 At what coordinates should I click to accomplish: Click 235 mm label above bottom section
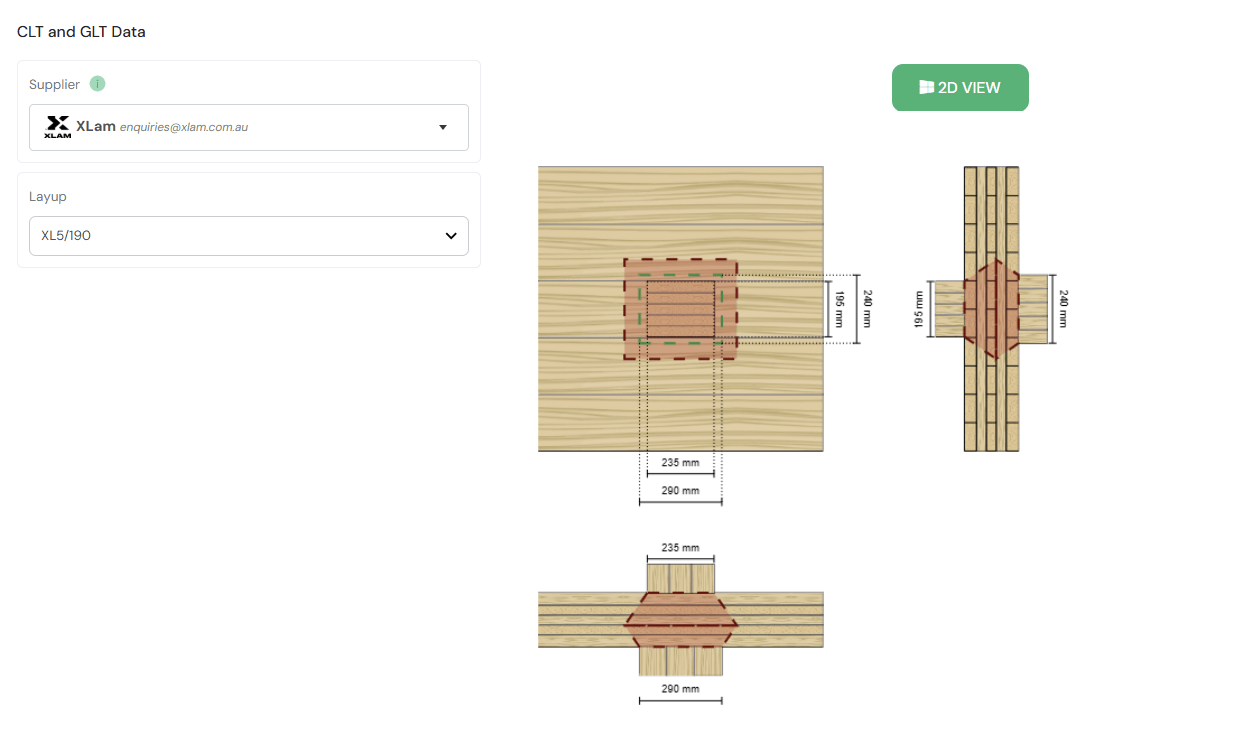point(680,548)
